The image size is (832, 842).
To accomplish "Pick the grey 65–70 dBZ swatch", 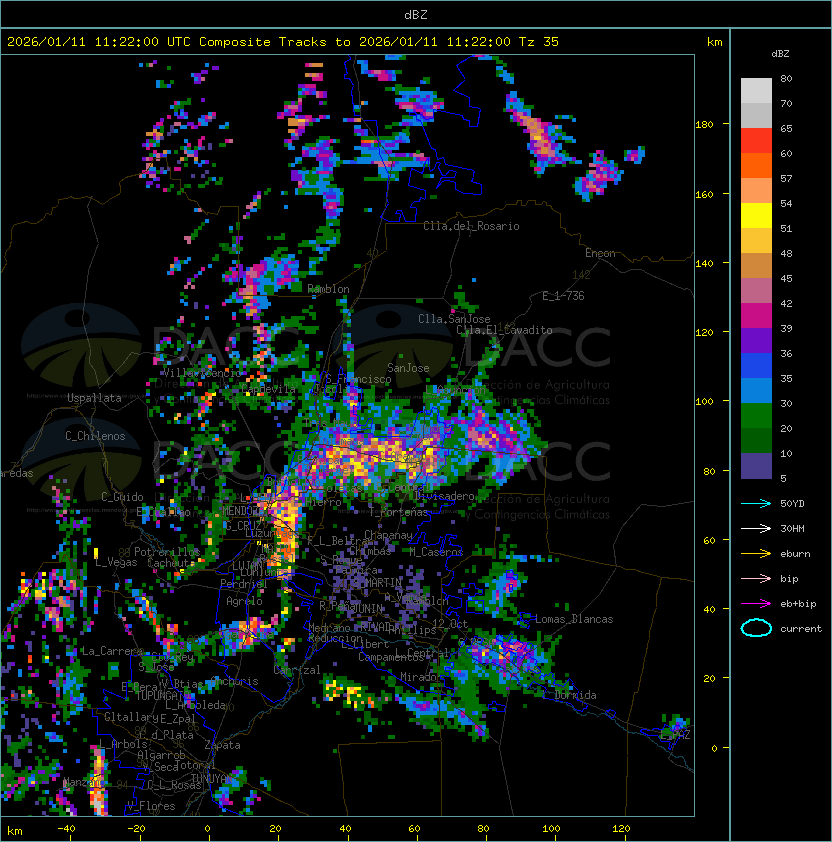I will tap(756, 115).
